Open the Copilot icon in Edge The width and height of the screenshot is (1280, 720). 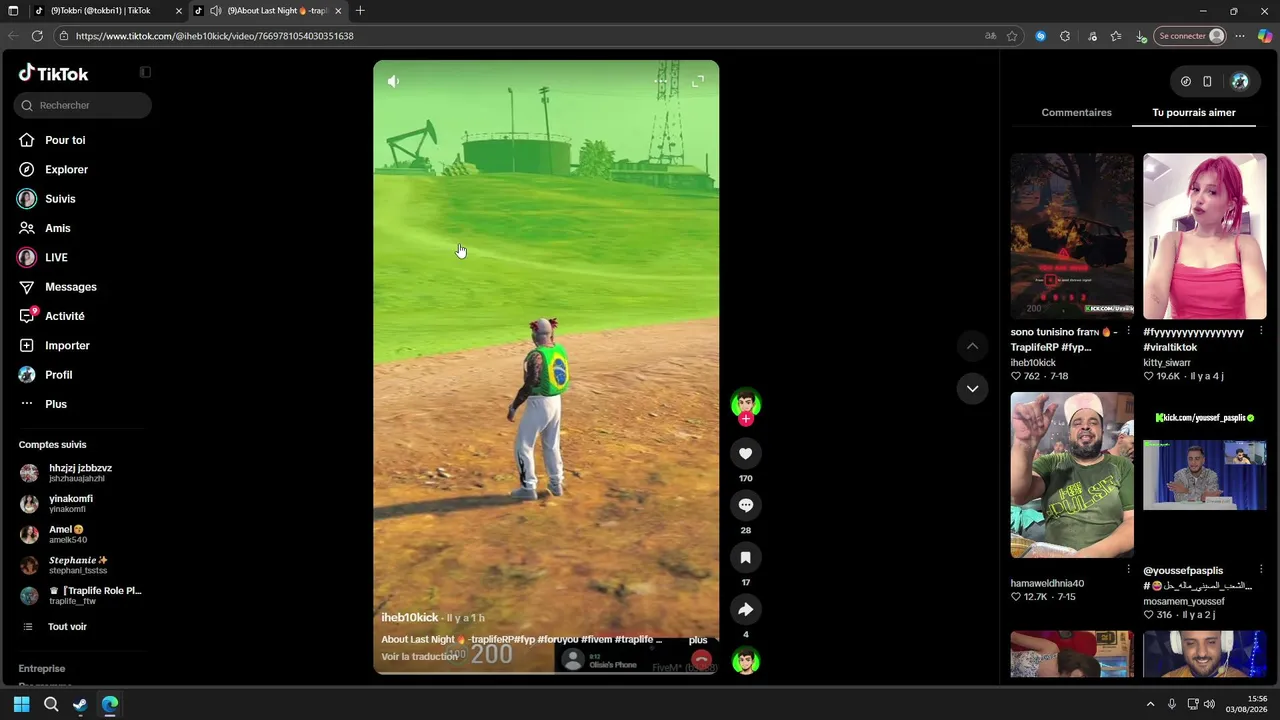pos(1265,36)
